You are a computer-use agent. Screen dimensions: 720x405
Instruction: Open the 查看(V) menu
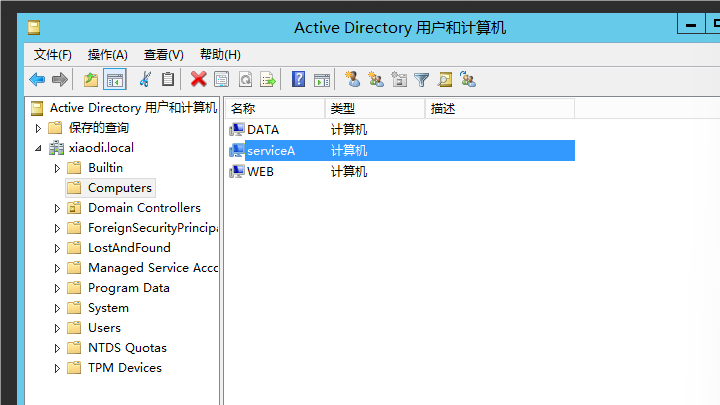pos(163,55)
